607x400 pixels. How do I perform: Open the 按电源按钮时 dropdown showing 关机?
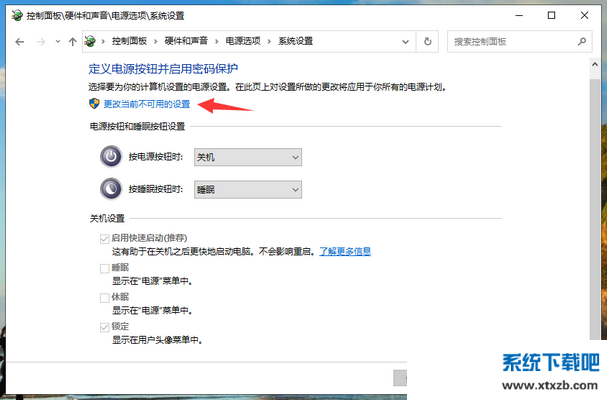(247, 157)
